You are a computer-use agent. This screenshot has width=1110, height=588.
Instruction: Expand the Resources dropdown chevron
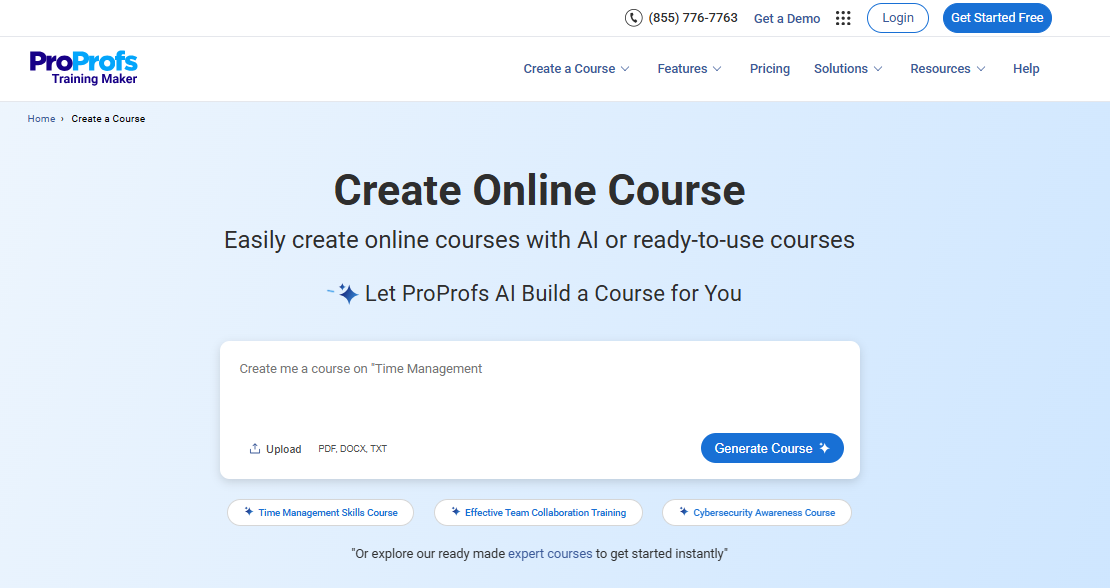click(980, 69)
